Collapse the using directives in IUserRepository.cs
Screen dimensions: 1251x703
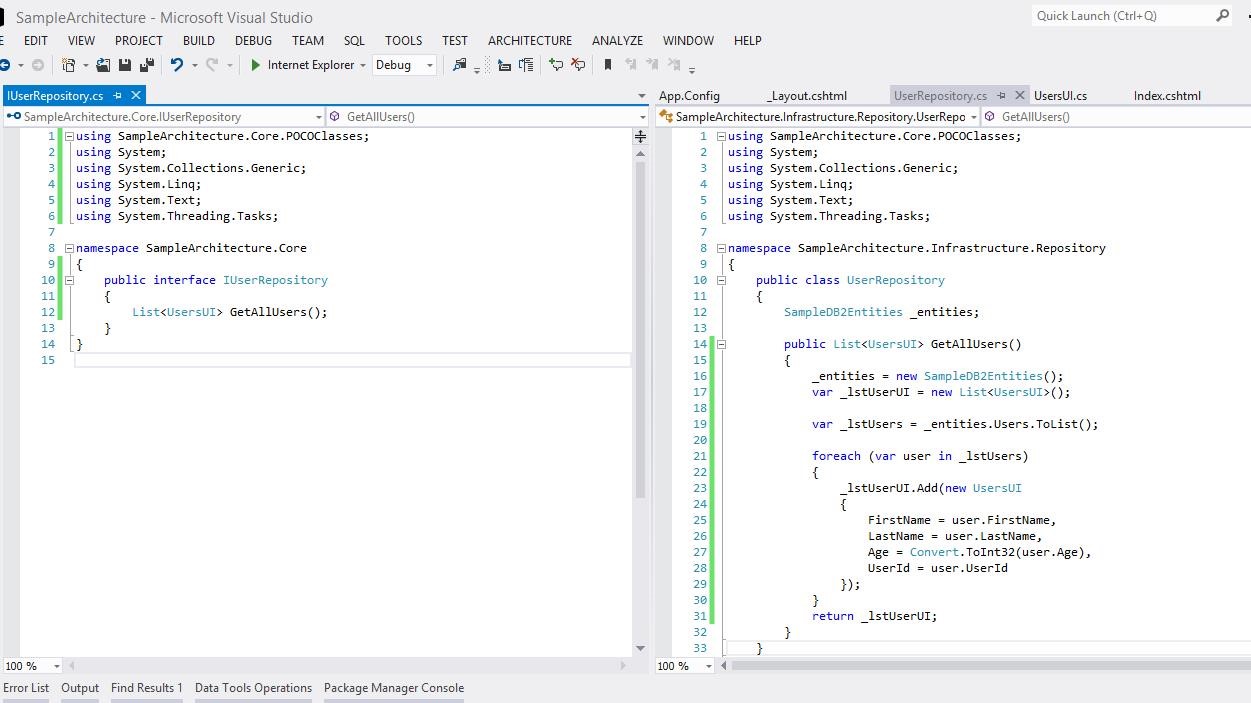click(69, 136)
